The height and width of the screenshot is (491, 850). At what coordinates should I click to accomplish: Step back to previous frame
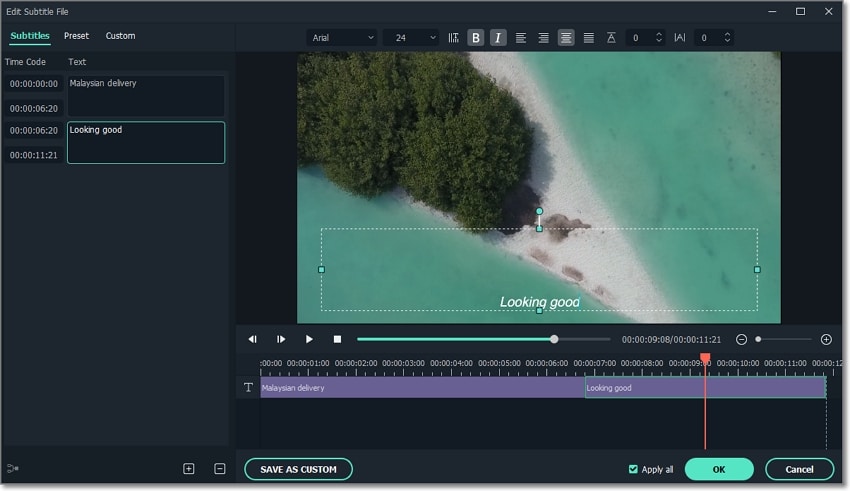tap(253, 340)
